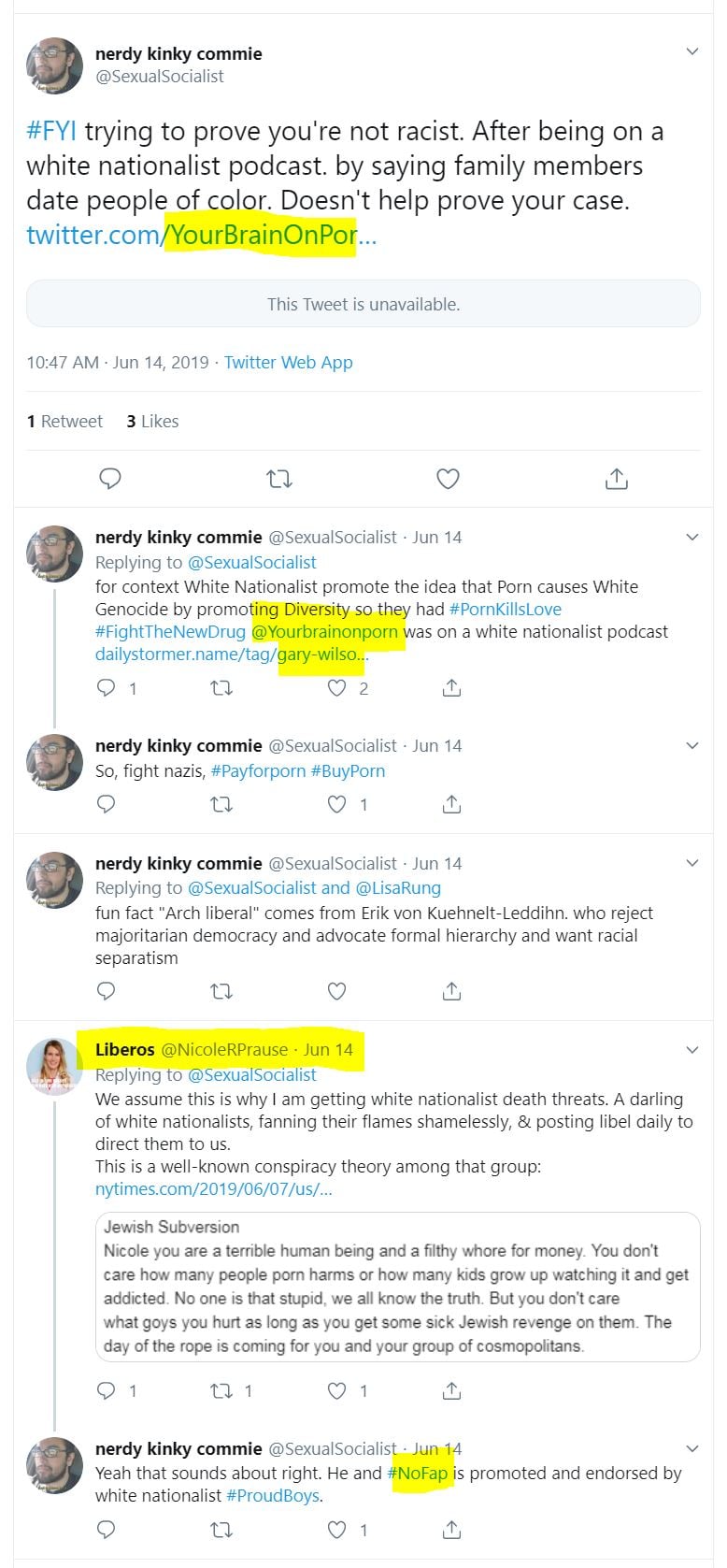Image resolution: width=727 pixels, height=1568 pixels.
Task: Retweet the Liberos reply tweet
Action: pos(221,1390)
